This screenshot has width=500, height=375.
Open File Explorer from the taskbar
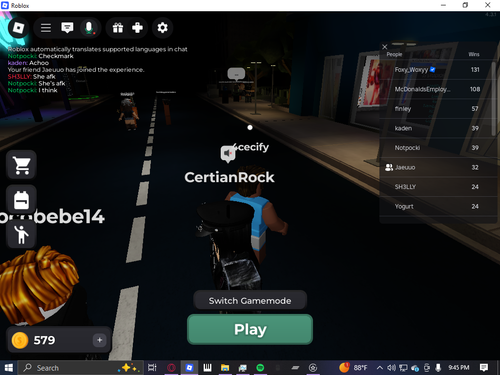click(x=225, y=368)
